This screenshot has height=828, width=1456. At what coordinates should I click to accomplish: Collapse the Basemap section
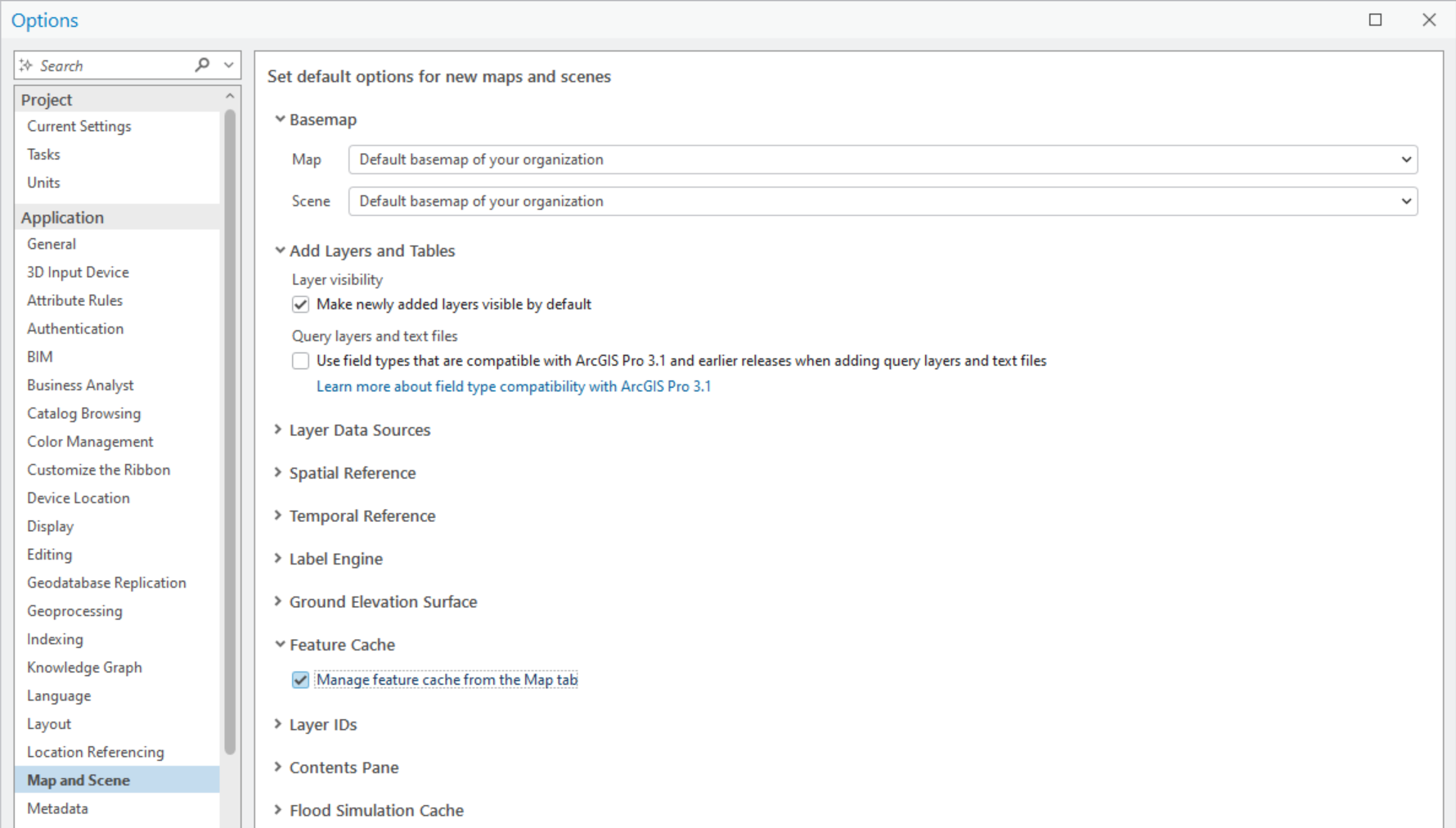(x=280, y=119)
